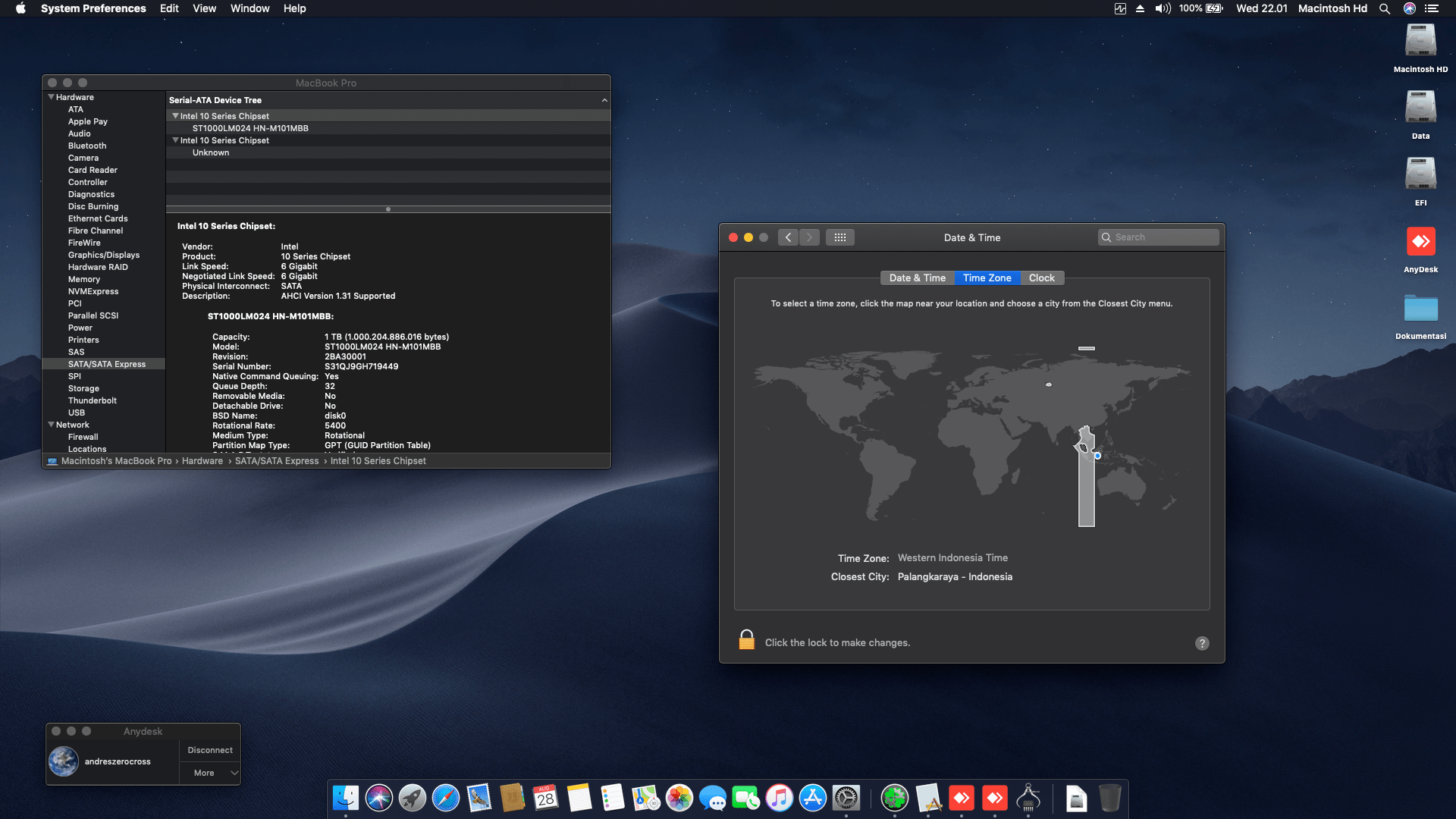Select Bluetooth in the hardware sidebar
This screenshot has height=819, width=1456.
pos(87,146)
